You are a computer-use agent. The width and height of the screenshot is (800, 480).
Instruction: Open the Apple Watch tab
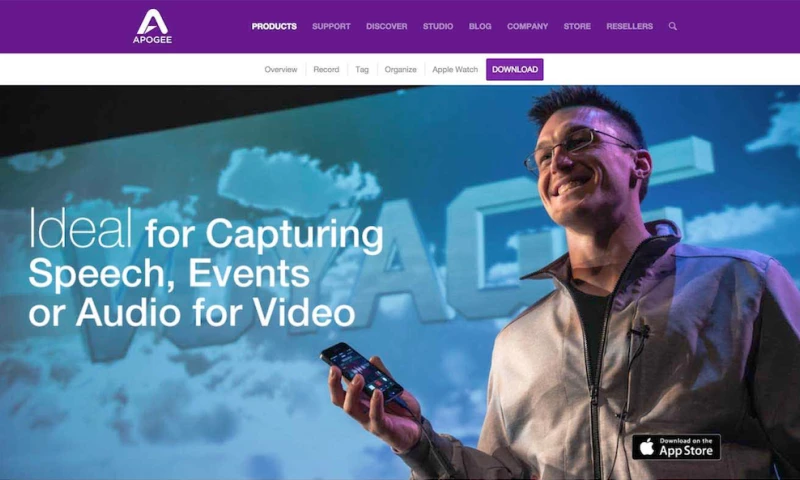455,69
